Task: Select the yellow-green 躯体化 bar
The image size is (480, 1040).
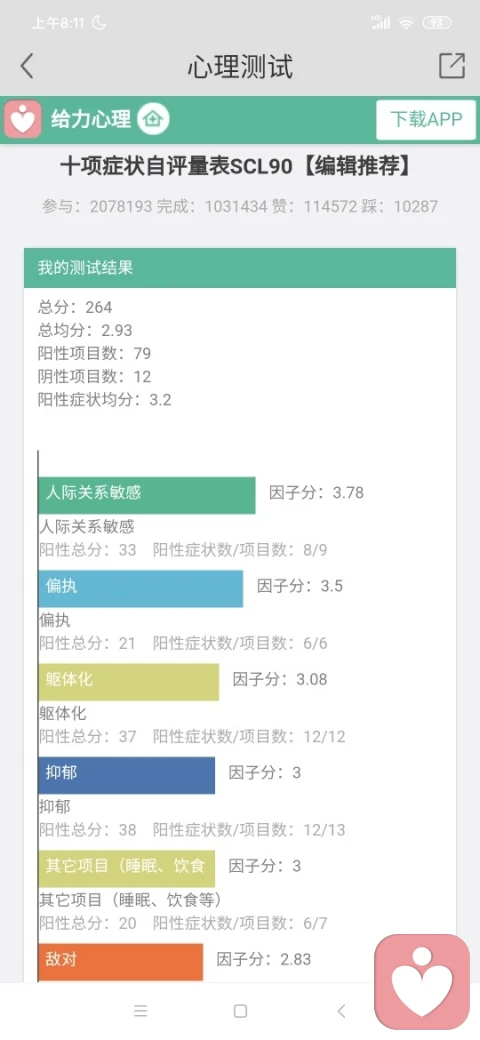Action: click(129, 682)
